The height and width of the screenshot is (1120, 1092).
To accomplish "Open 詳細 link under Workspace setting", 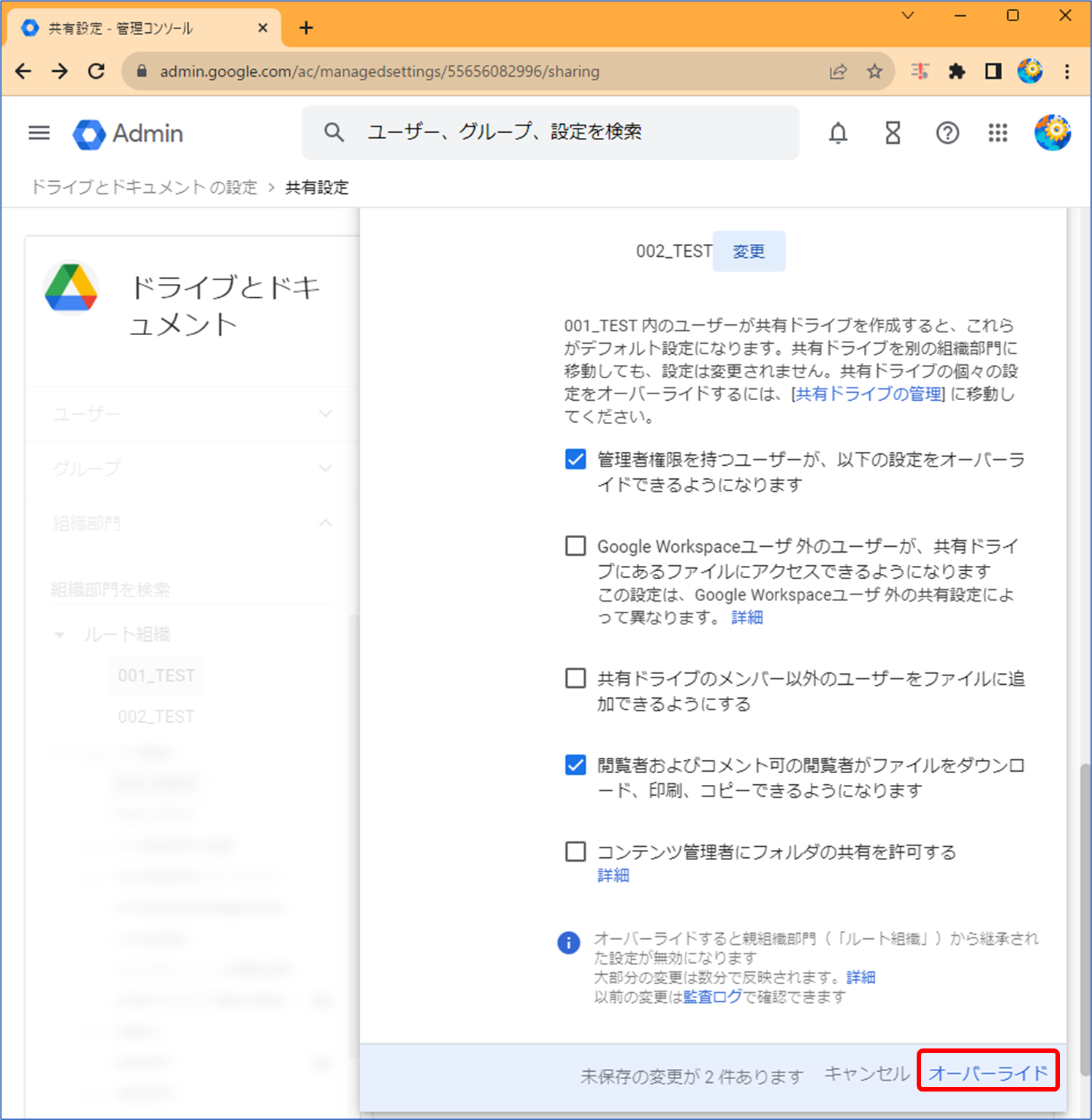I will coord(747,618).
